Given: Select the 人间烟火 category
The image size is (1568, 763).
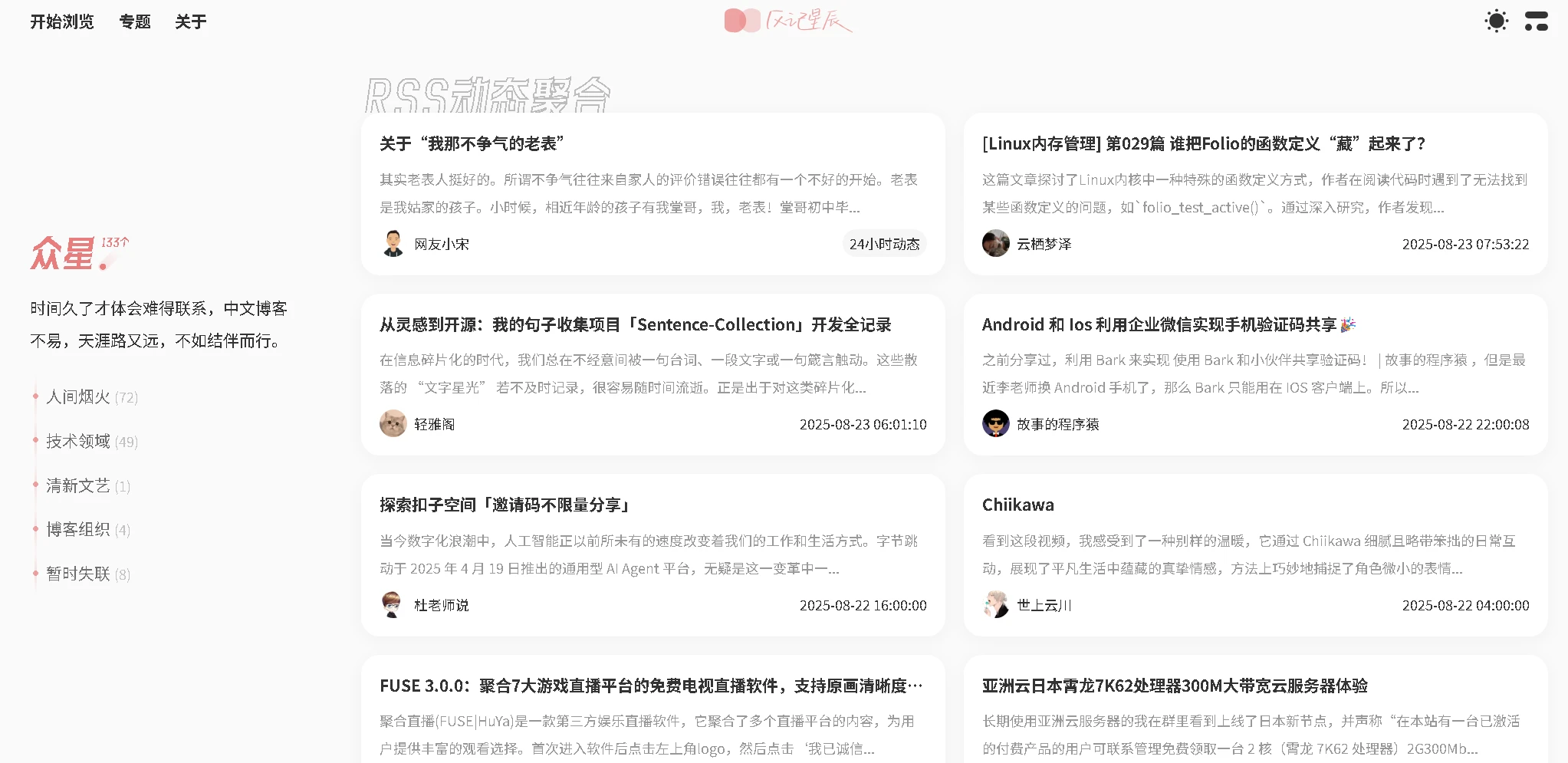Looking at the screenshot, I should (x=78, y=397).
